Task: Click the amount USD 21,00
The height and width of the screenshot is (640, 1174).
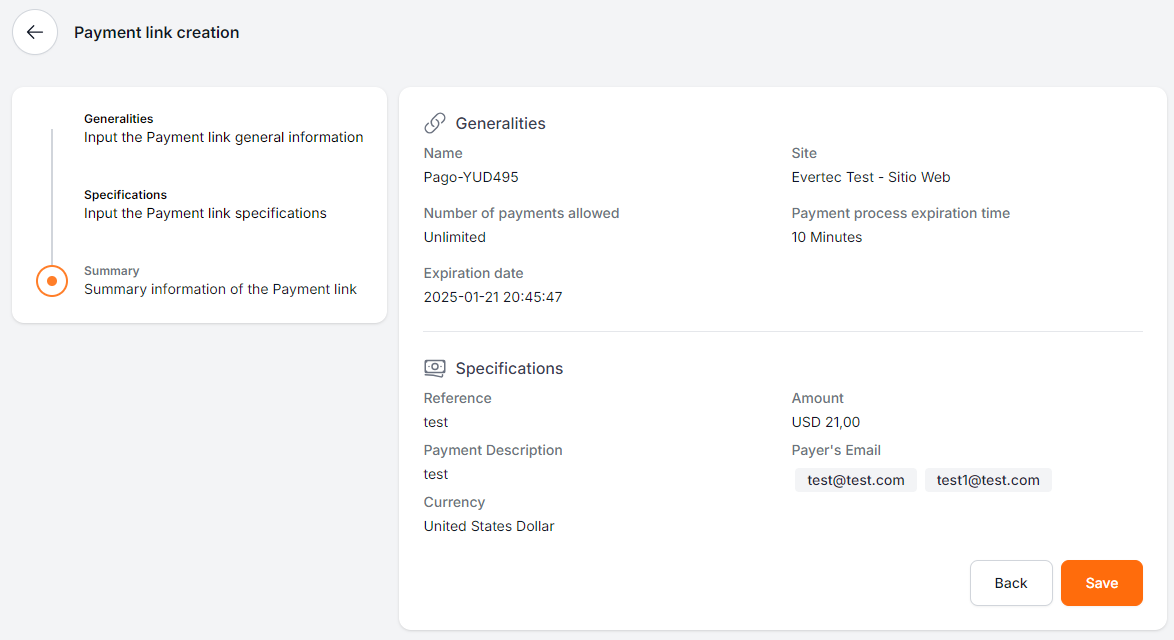Action: [826, 422]
